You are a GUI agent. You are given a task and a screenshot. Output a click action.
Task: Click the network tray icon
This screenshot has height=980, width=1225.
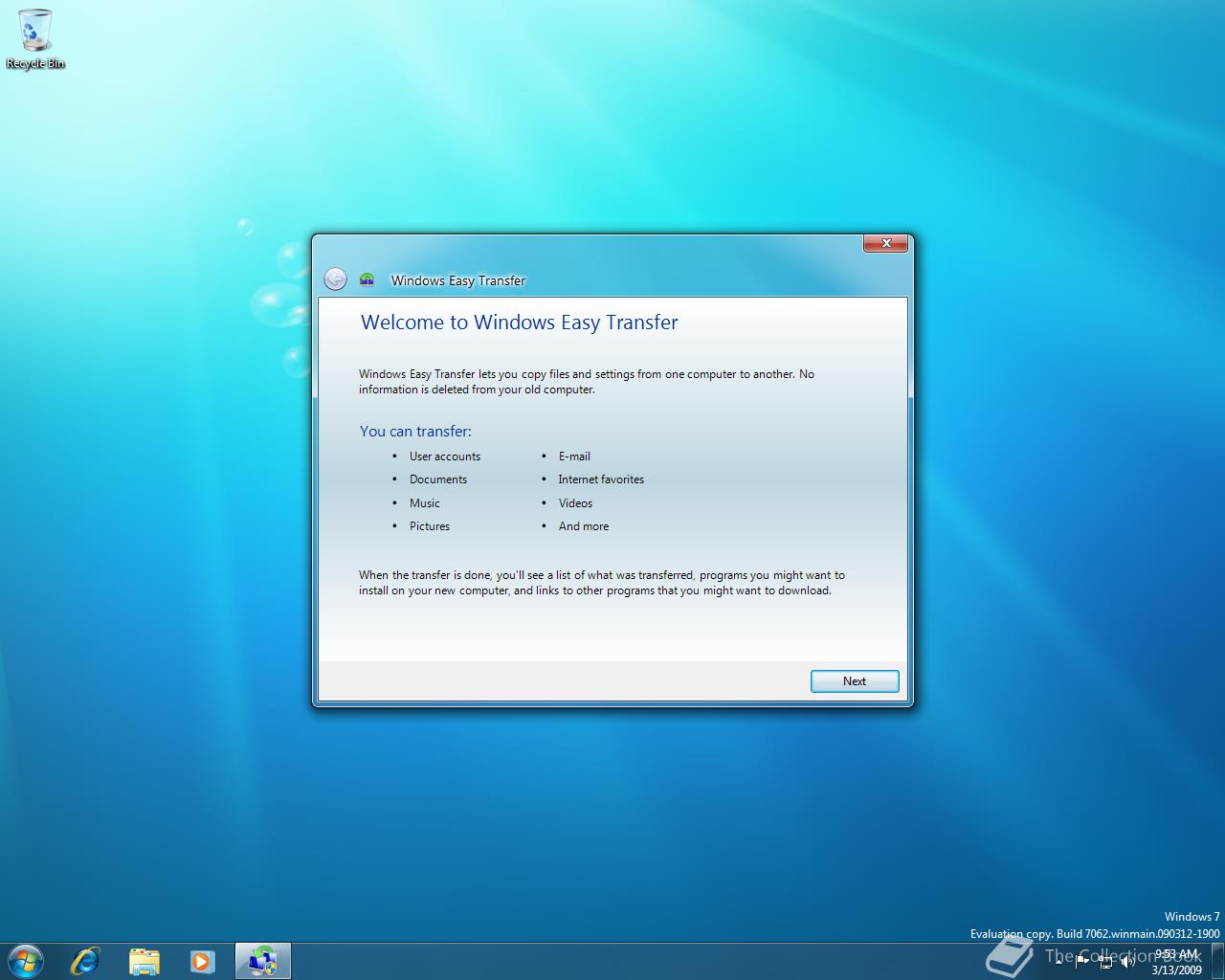(1105, 961)
